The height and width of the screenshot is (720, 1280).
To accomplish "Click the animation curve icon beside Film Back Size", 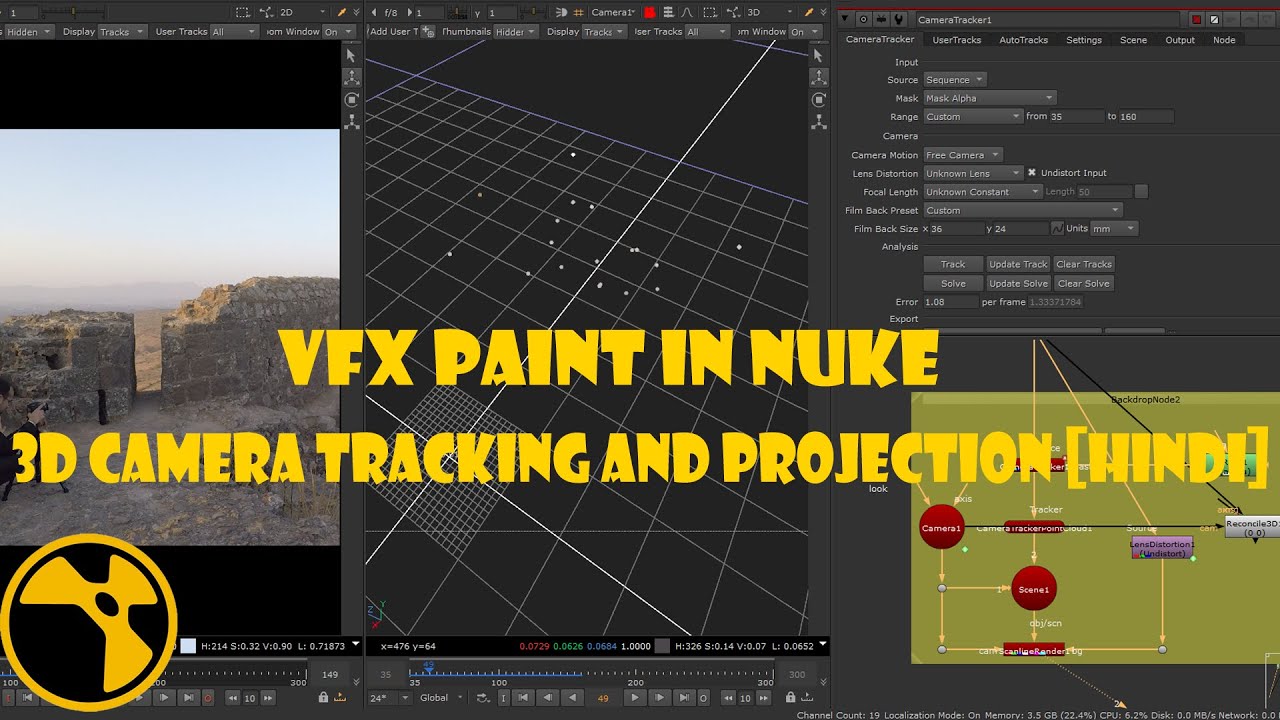I will [x=1057, y=228].
